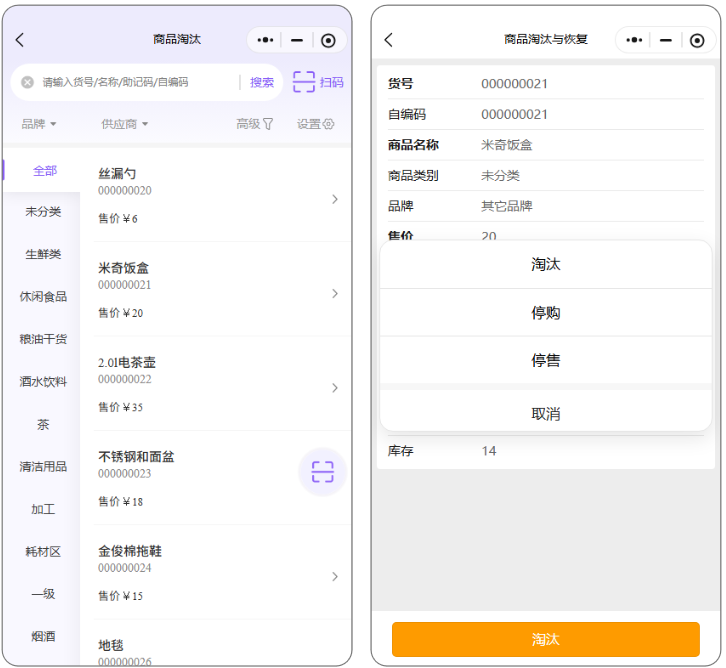Go back from 商品淘汰 list screen
726x668 pixels.
point(20,40)
